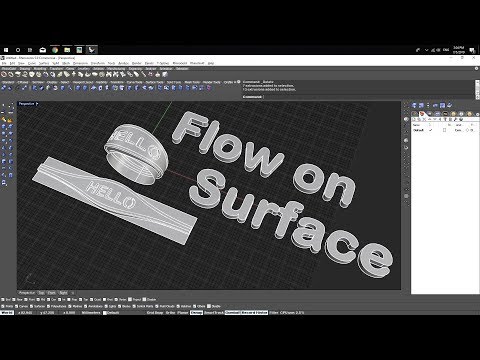Toggle Ortho mode in the status bar
Viewport: 480px width, 360px height.
coord(170,313)
